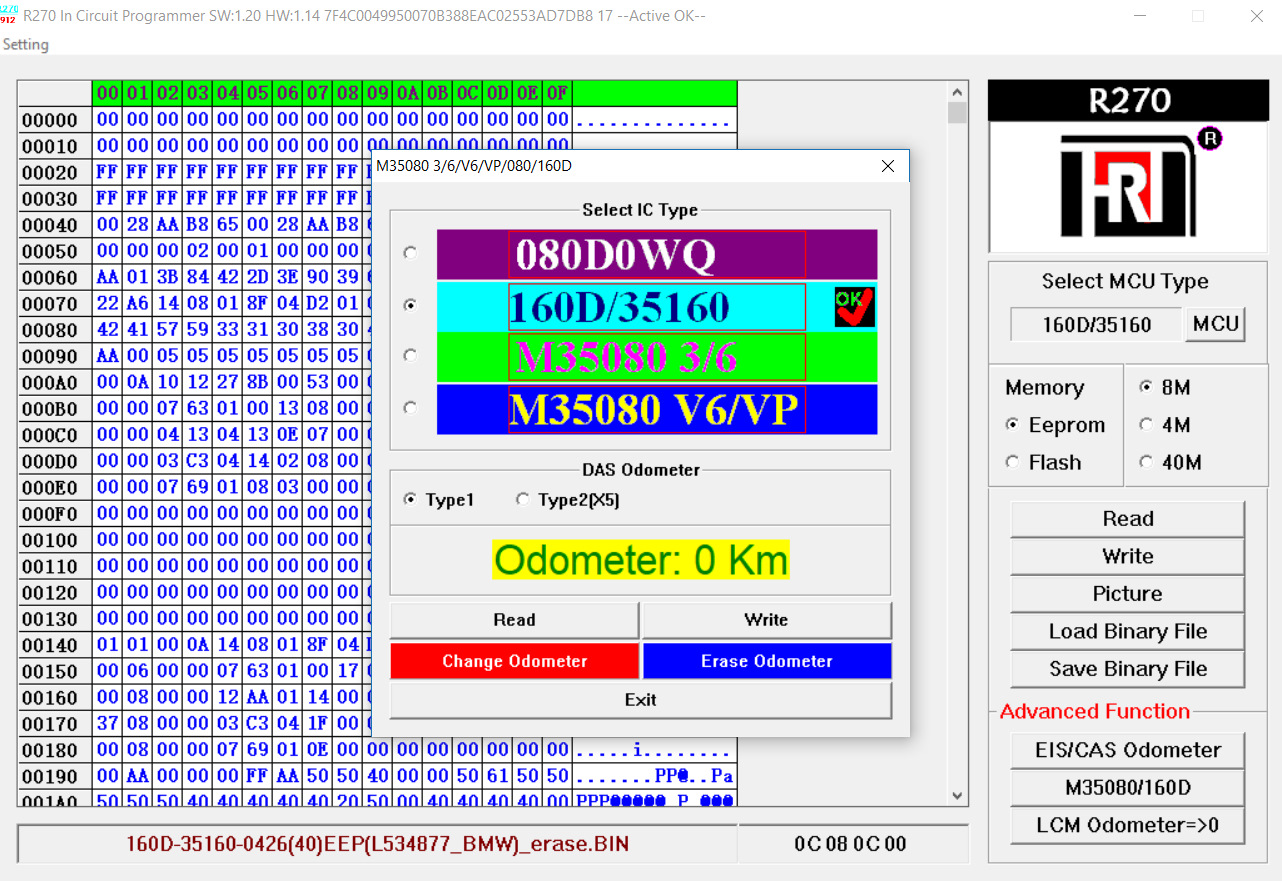Select the M35080 3/6 radio button
The height and width of the screenshot is (881, 1282).
point(410,355)
